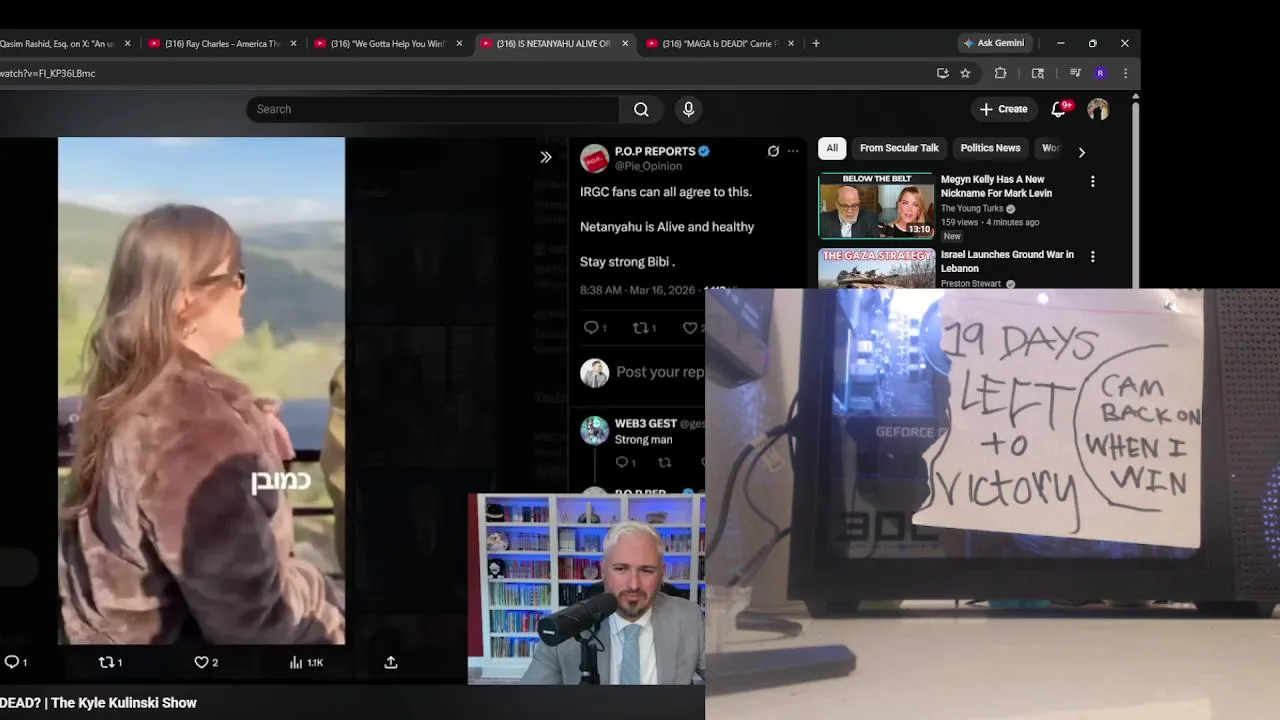Switch to We Gotta Help You Win tab
The image size is (1280, 720).
pos(387,43)
